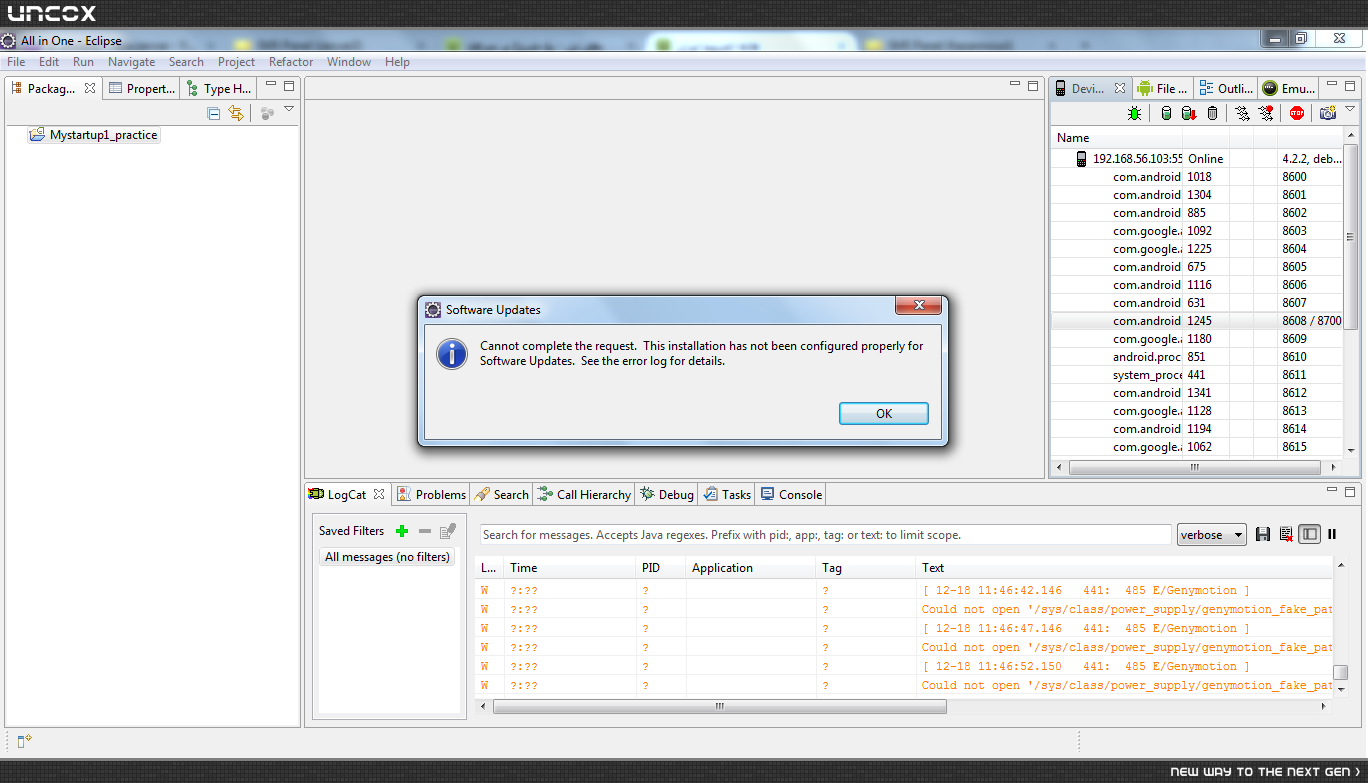Collapse All in Package Explorer toolbar
Viewport: 1368px width, 783px height.
(214, 113)
